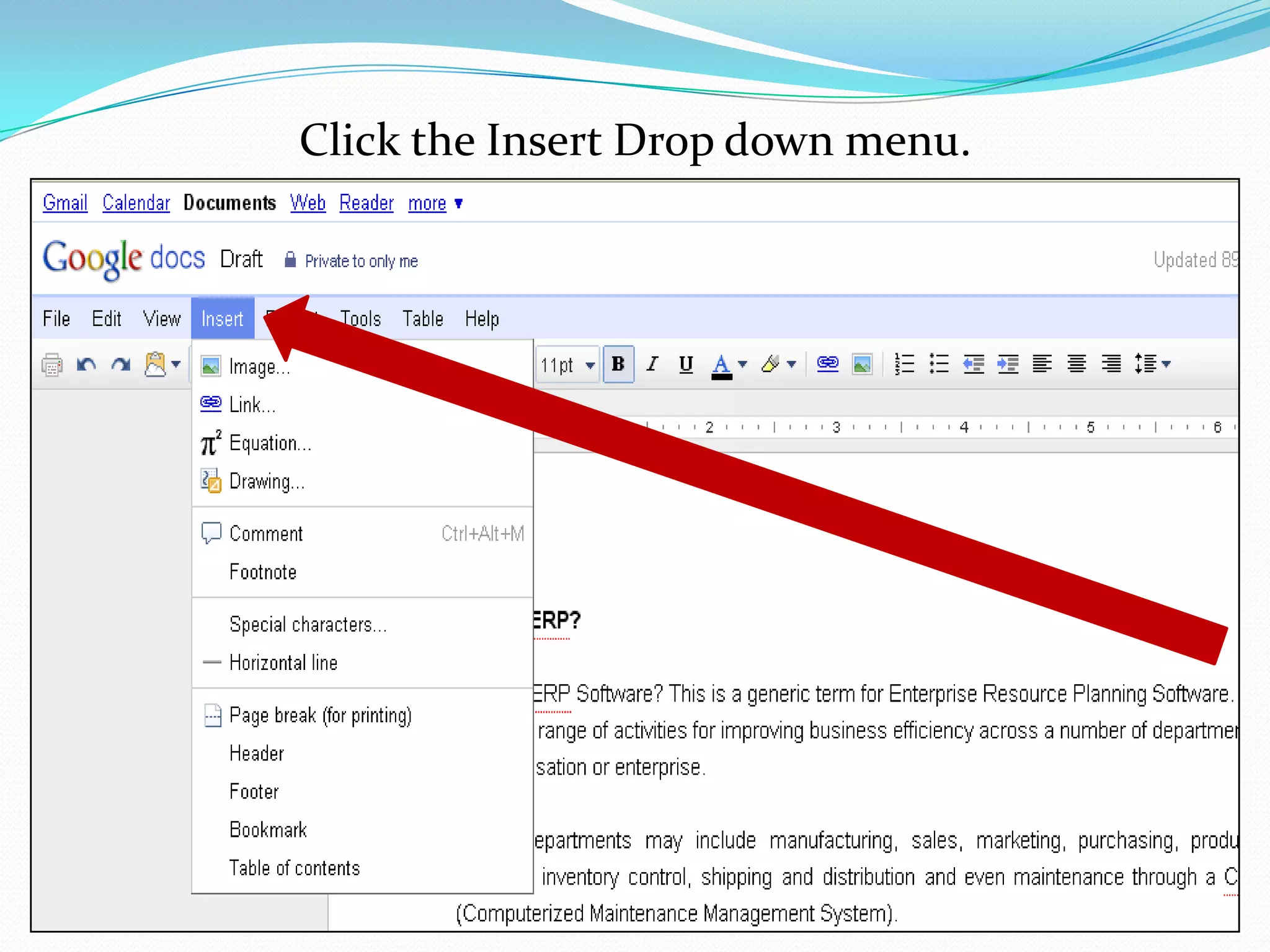Viewport: 1270px width, 952px height.
Task: Click the Draft document title
Action: [241, 259]
